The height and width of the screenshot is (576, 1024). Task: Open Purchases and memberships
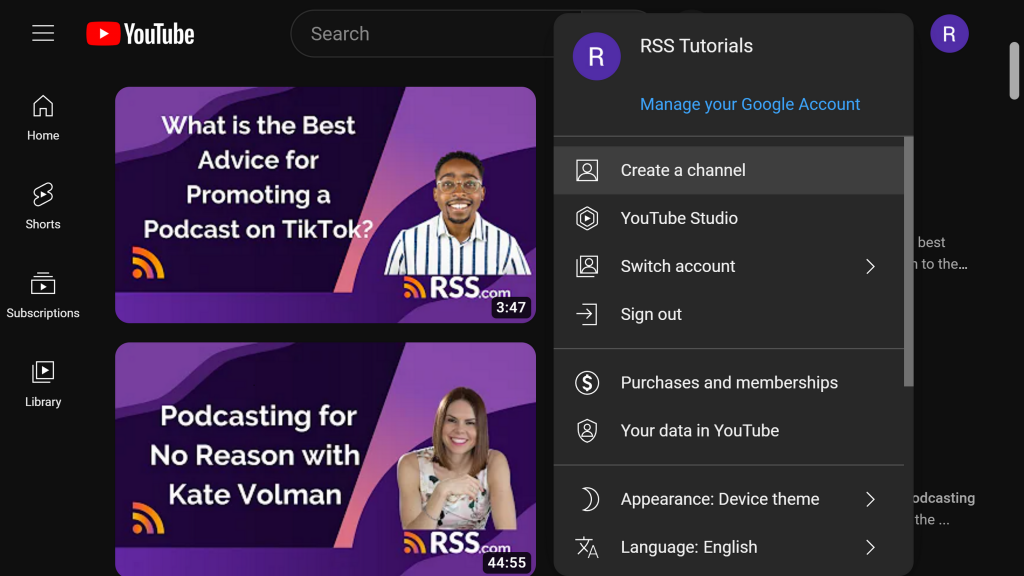pyautogui.click(x=729, y=383)
